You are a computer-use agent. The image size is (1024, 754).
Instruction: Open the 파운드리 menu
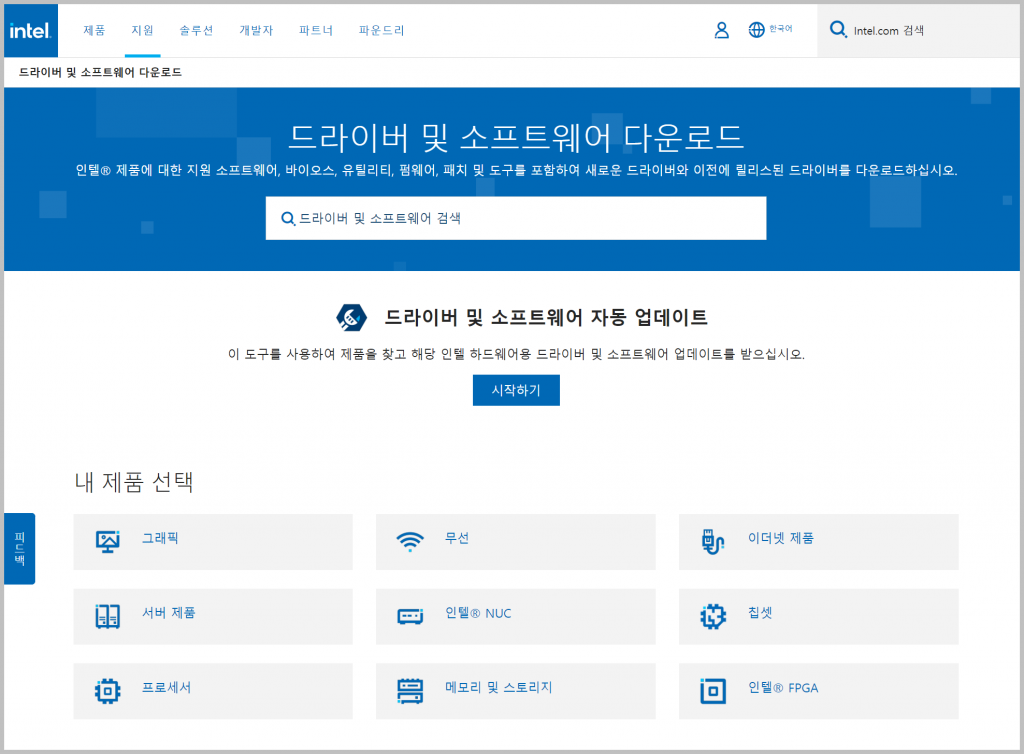(381, 30)
